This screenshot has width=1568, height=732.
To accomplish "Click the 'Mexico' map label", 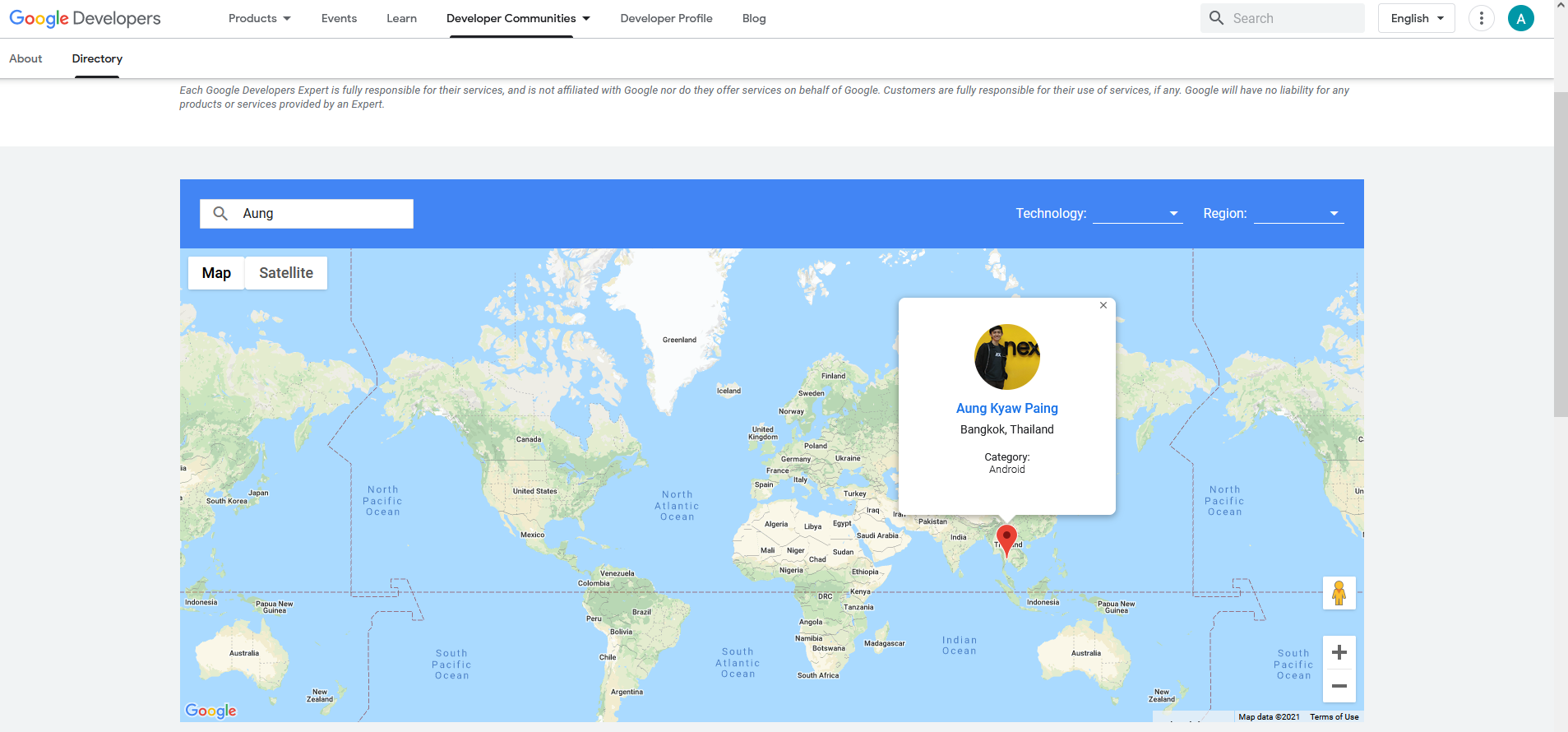I will click(532, 535).
